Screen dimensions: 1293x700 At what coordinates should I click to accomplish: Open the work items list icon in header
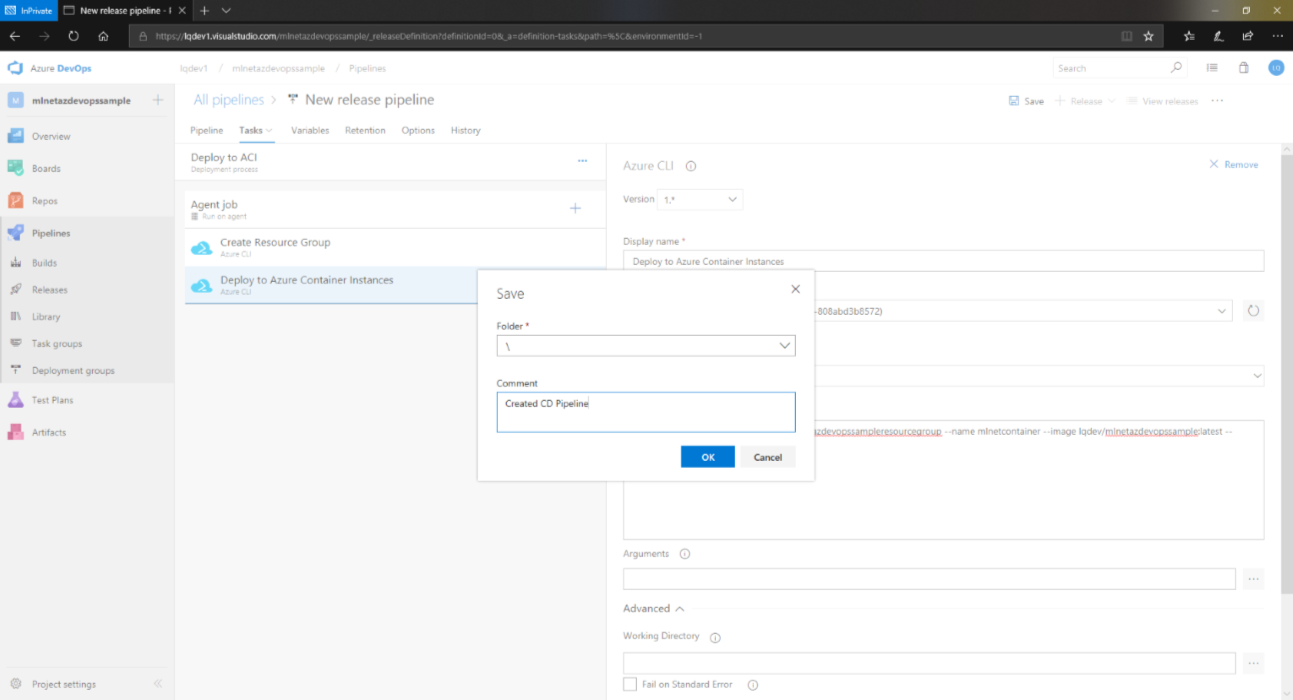[x=1212, y=68]
